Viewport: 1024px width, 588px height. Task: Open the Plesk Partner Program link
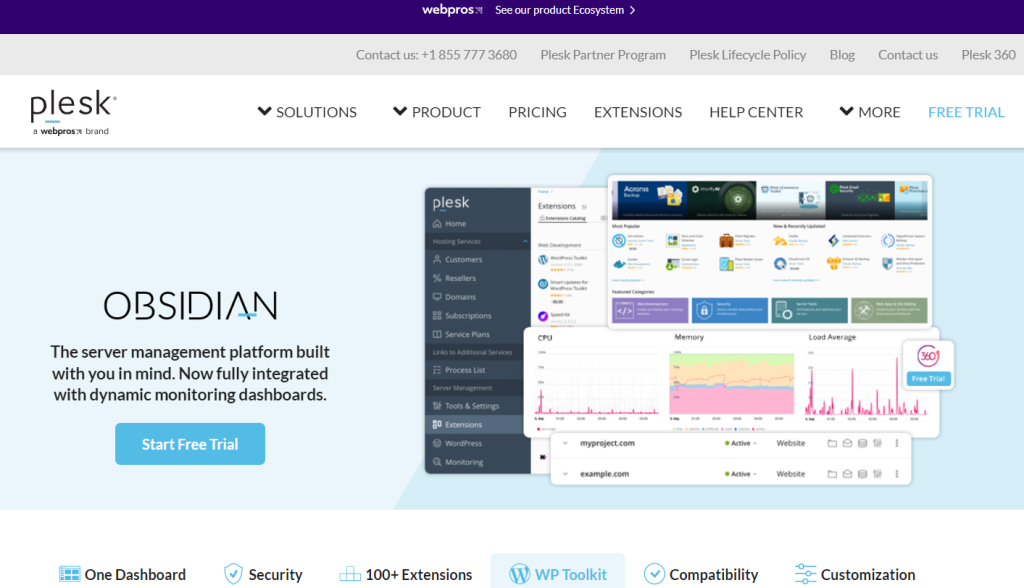[x=603, y=55]
